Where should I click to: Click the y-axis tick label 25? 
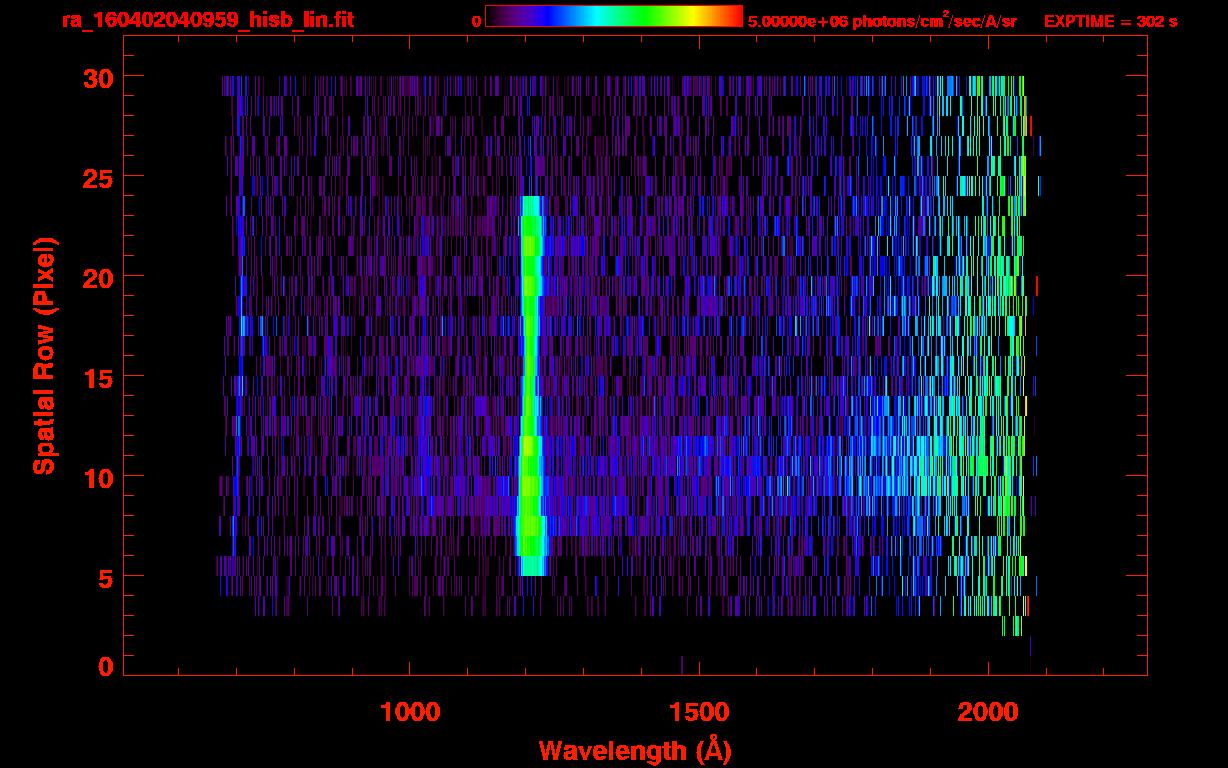(x=97, y=177)
